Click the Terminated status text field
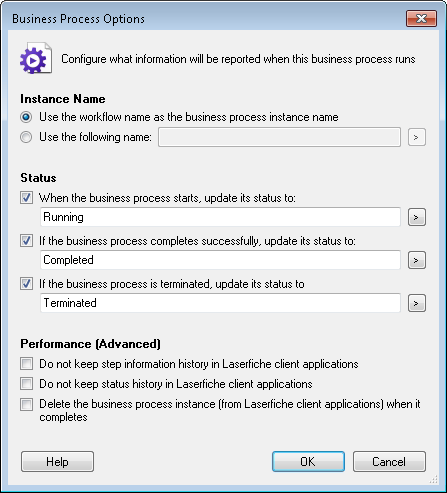Viewport: 447px width, 493px height. tap(220, 303)
